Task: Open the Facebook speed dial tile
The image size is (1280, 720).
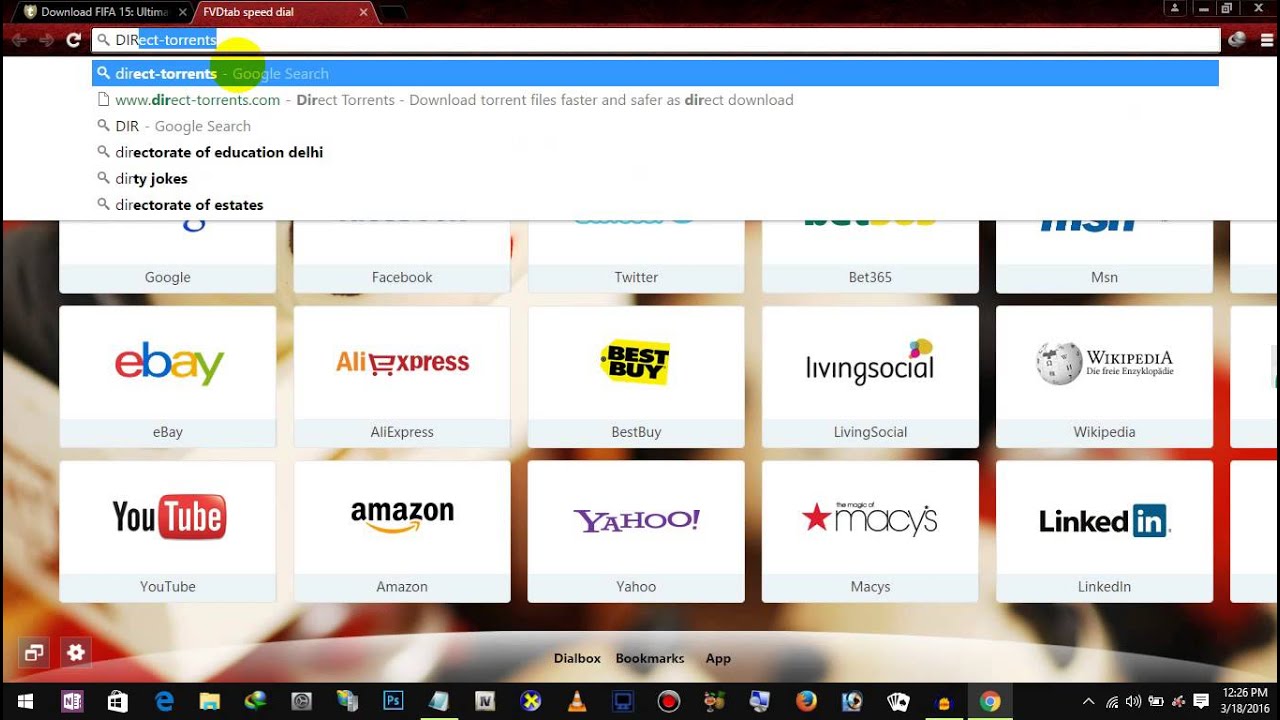Action: pyautogui.click(x=402, y=256)
